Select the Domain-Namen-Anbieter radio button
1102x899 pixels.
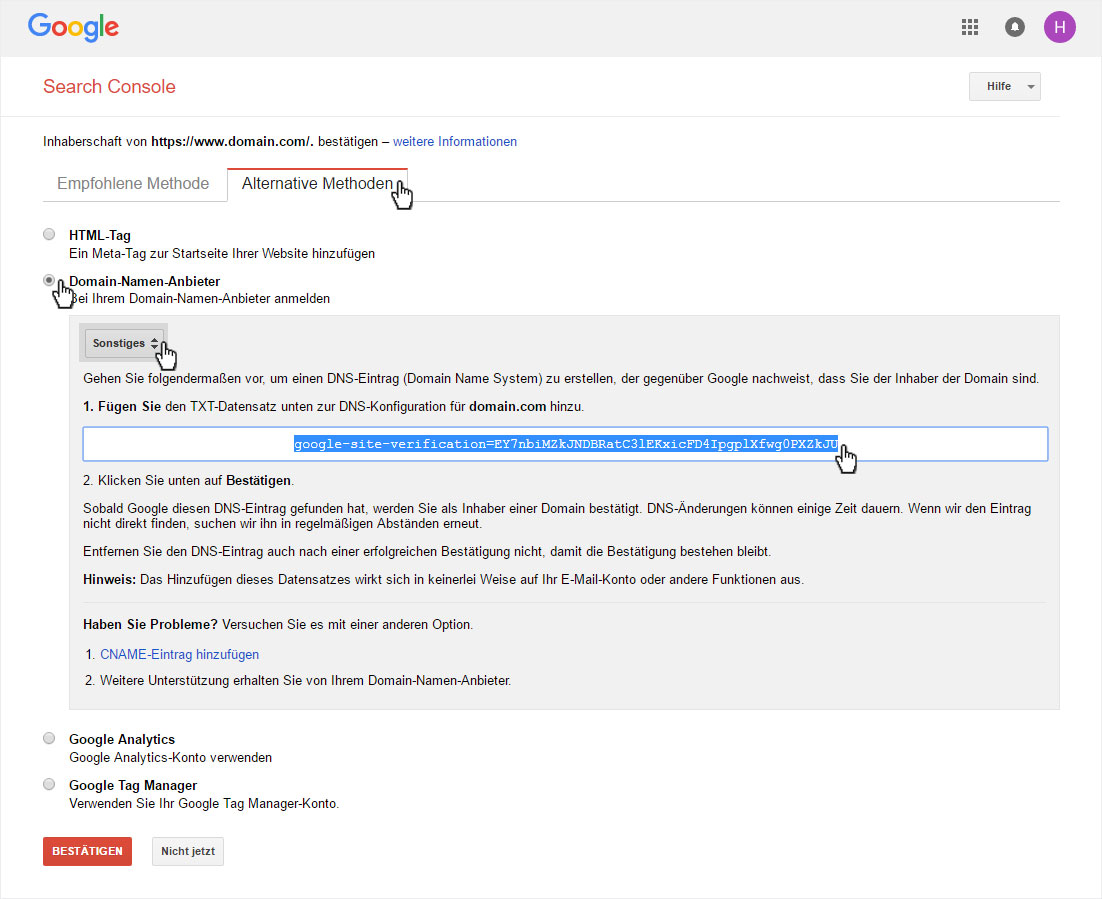[49, 280]
